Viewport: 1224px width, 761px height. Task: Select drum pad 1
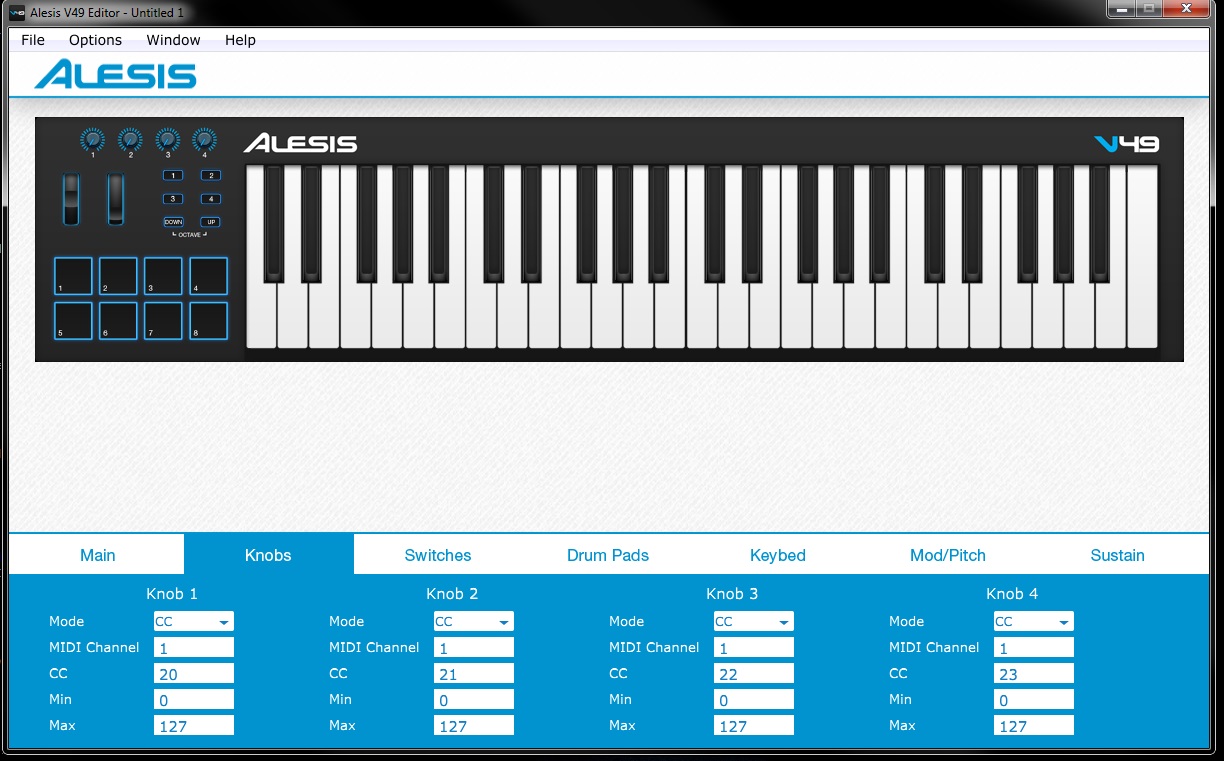click(73, 276)
